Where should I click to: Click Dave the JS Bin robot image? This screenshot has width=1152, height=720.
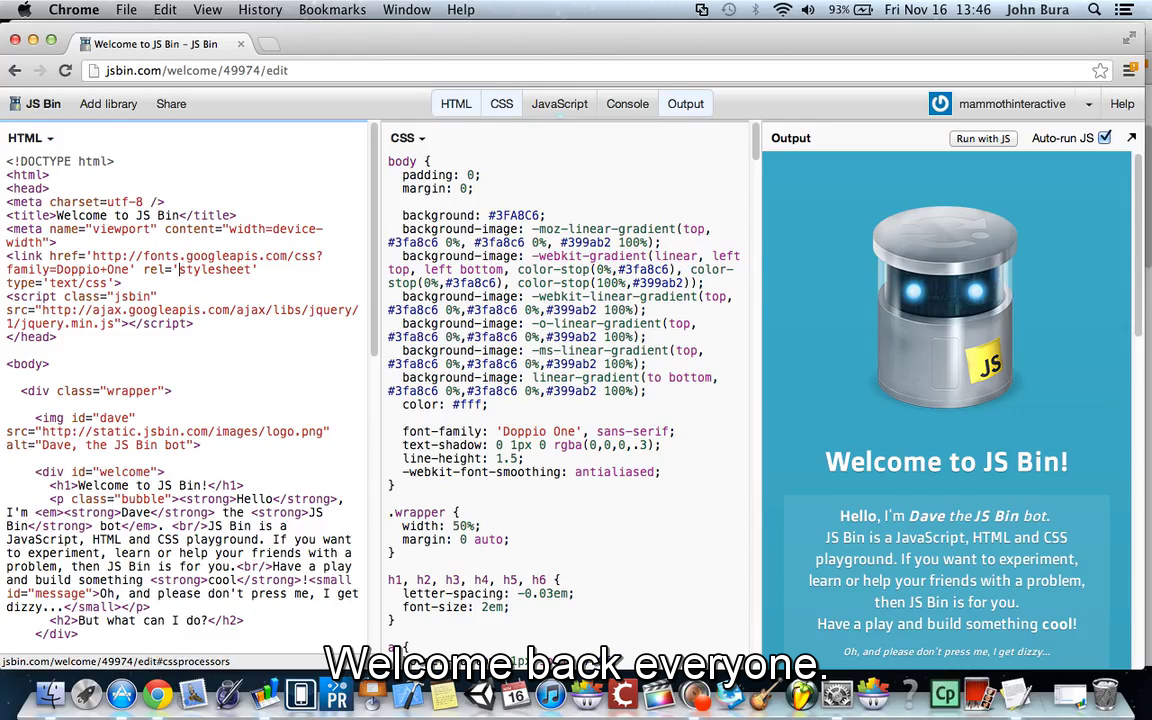click(x=945, y=308)
